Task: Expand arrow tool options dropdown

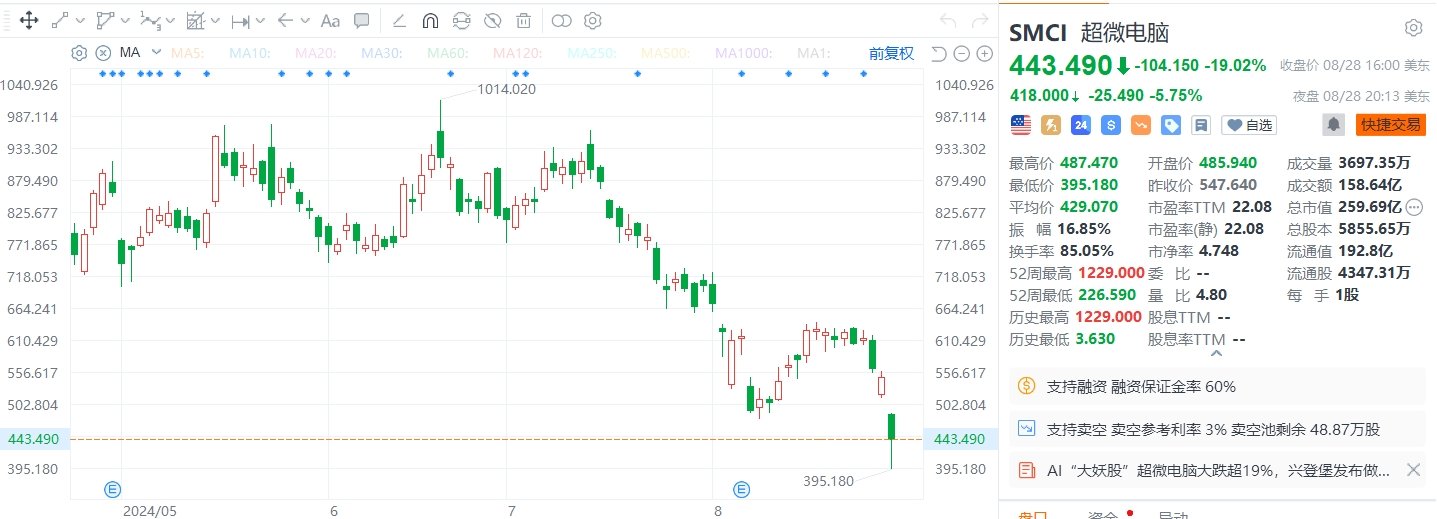Action: tap(305, 20)
